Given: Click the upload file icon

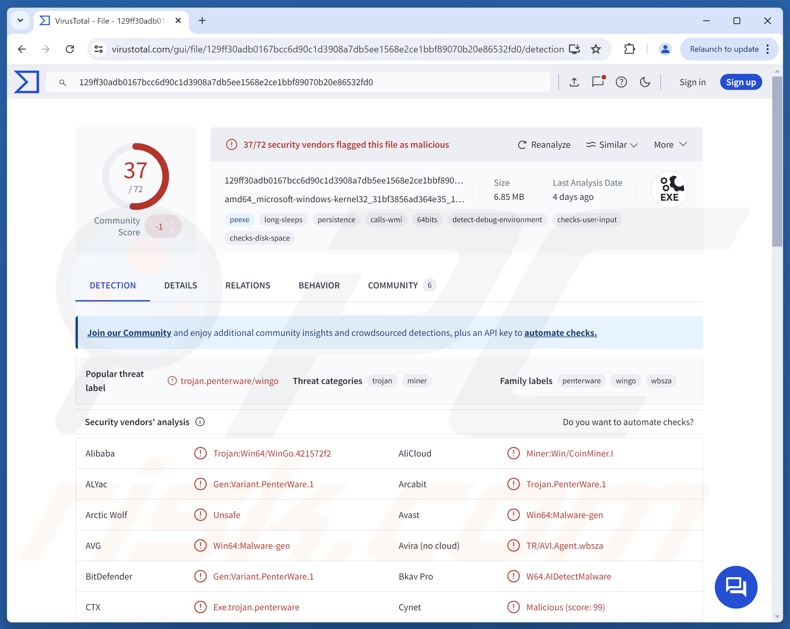Looking at the screenshot, I should pyautogui.click(x=574, y=82).
